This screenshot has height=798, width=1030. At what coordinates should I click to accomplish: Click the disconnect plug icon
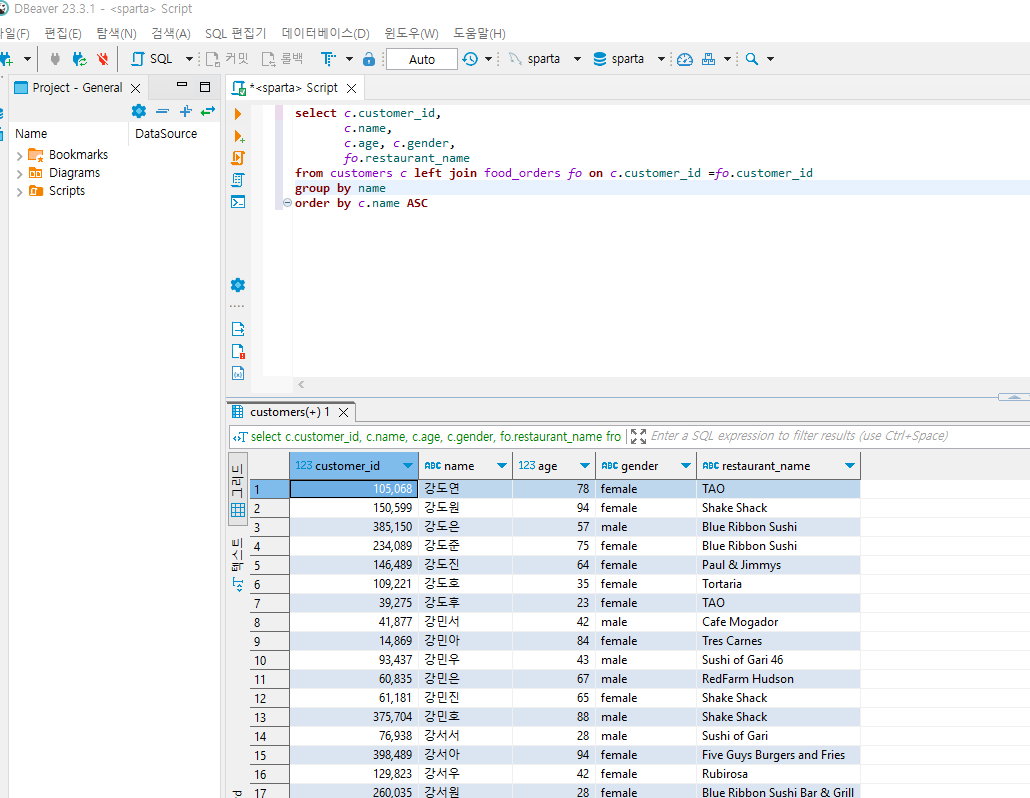pos(55,59)
